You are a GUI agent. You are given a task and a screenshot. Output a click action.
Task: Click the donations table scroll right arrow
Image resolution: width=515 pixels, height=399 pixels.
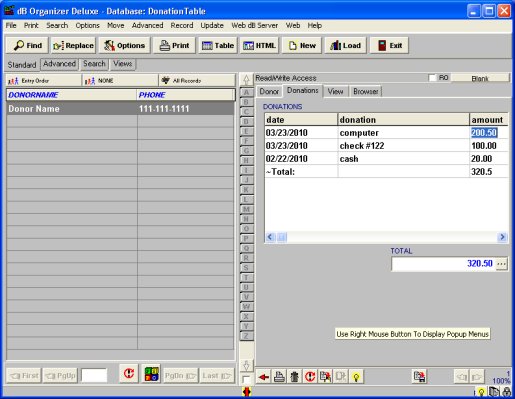coord(502,237)
